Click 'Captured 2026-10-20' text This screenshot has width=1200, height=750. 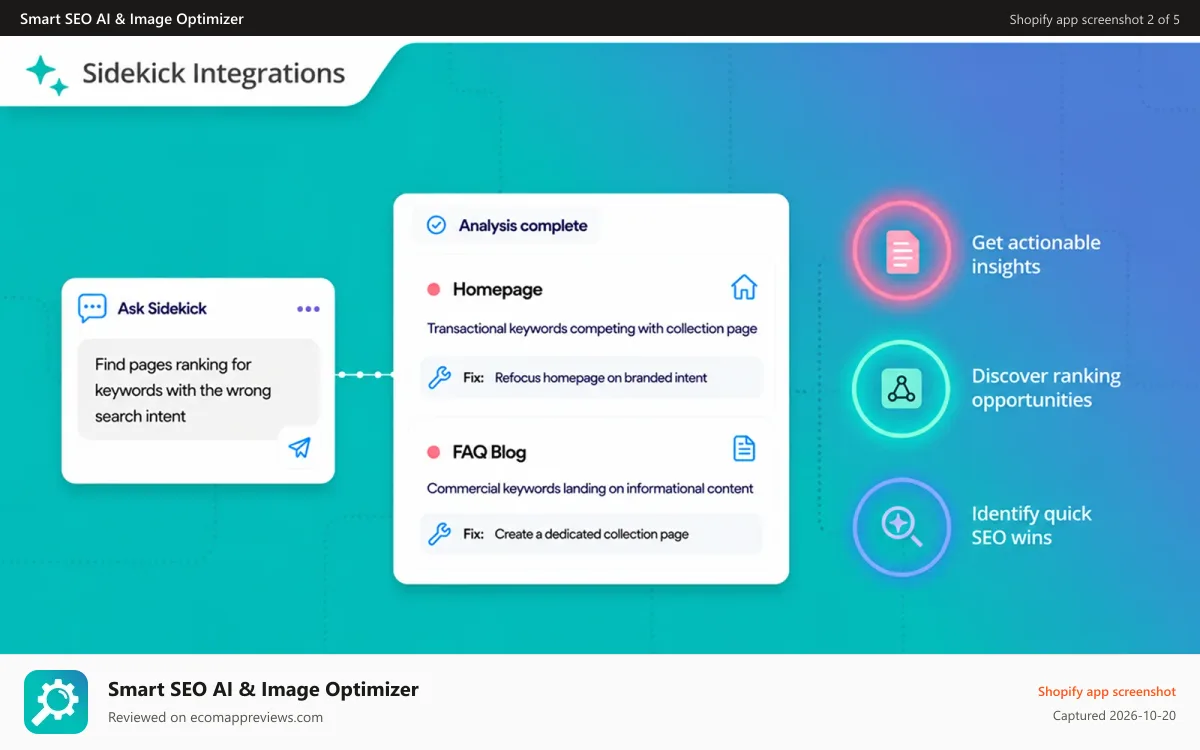1114,716
